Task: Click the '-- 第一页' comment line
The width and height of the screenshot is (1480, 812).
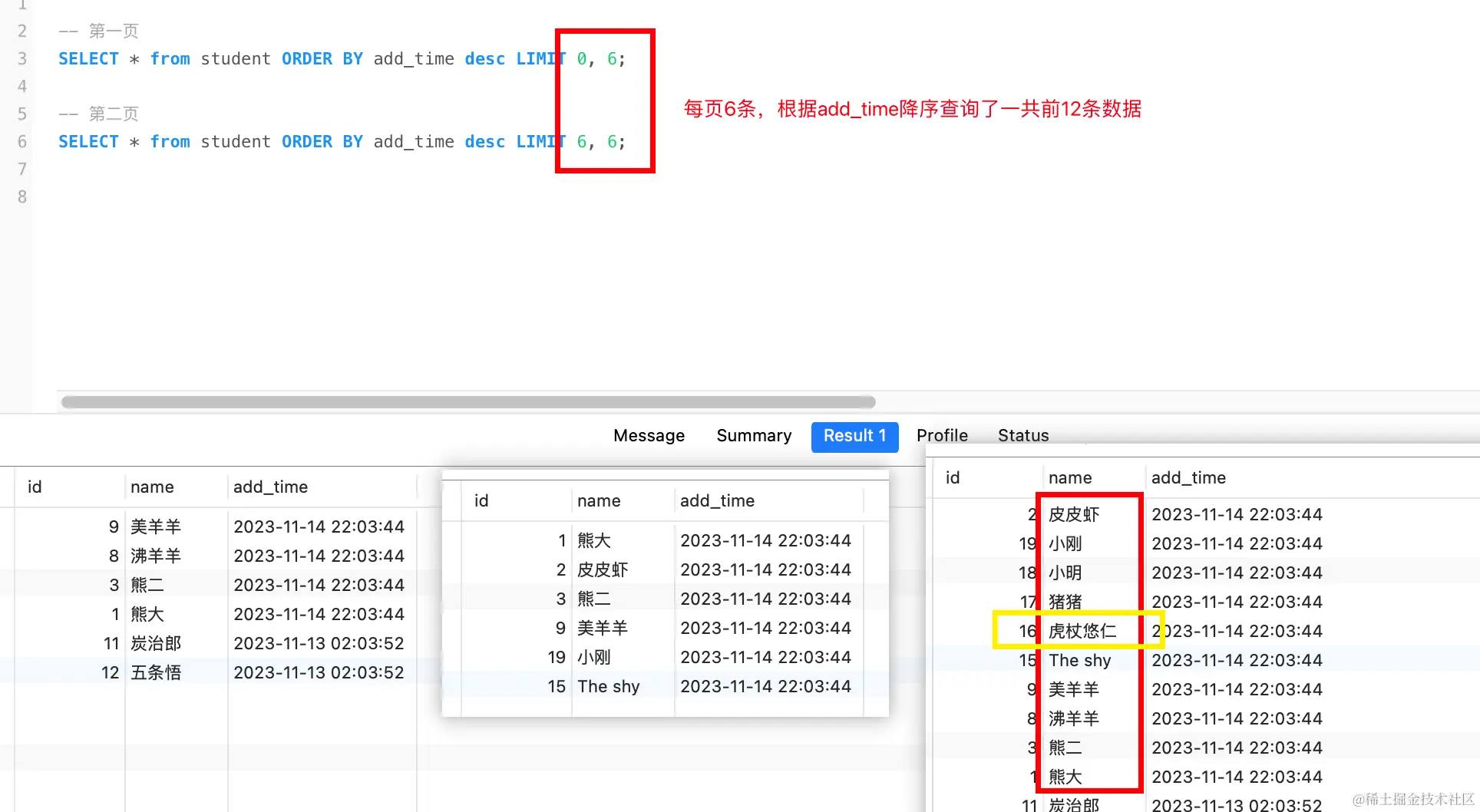Action: pyautogui.click(x=98, y=31)
